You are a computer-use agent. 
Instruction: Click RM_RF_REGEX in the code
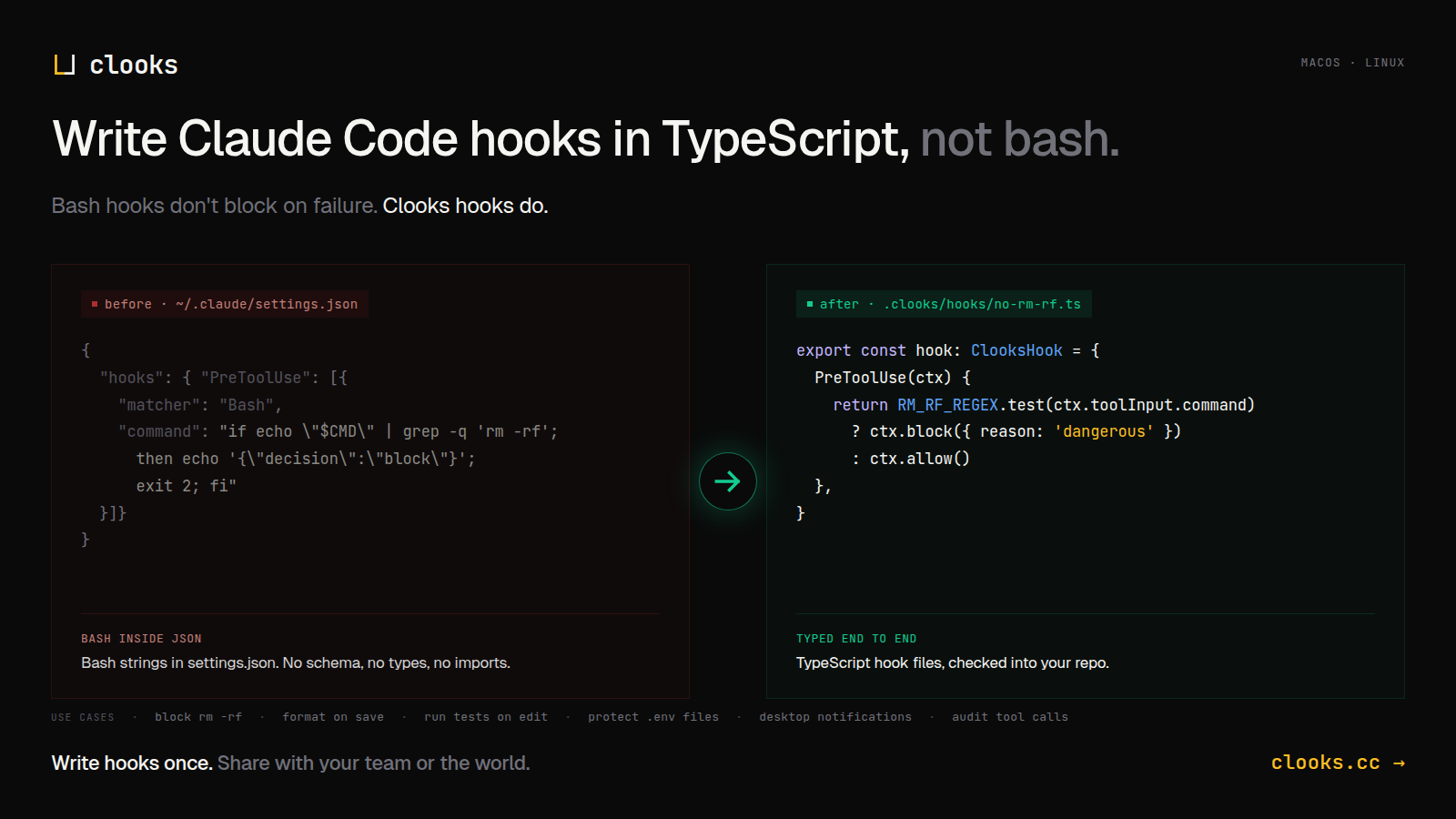tap(948, 405)
